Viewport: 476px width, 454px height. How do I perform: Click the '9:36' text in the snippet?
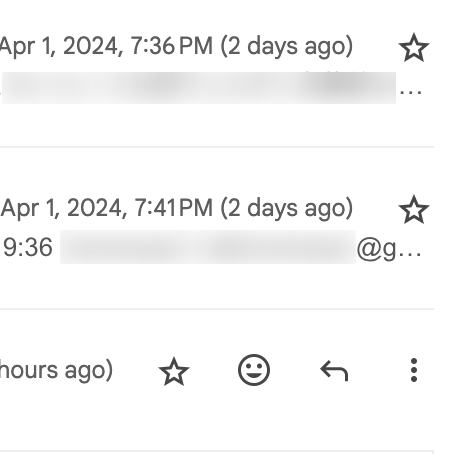[28, 248]
